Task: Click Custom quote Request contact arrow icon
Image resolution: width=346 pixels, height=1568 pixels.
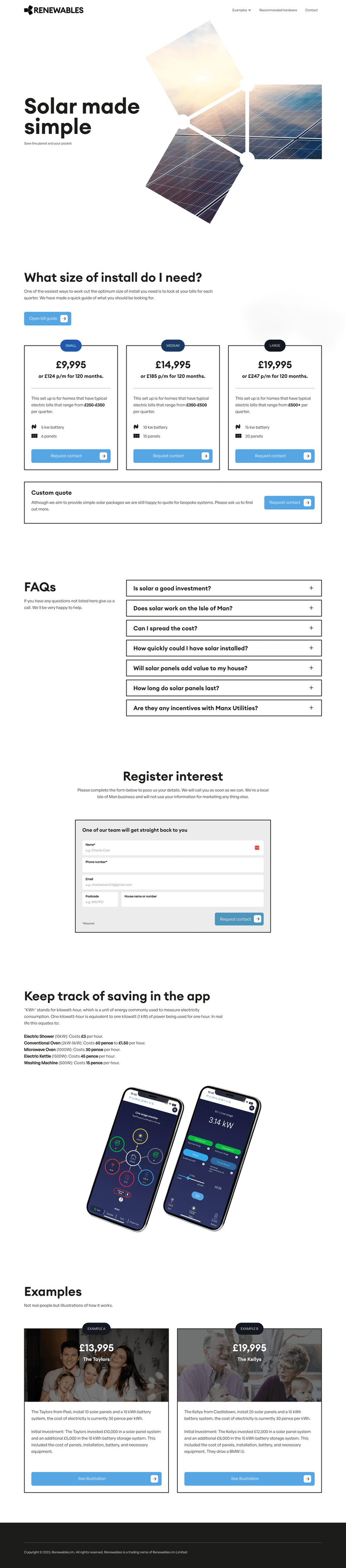Action: click(x=308, y=503)
